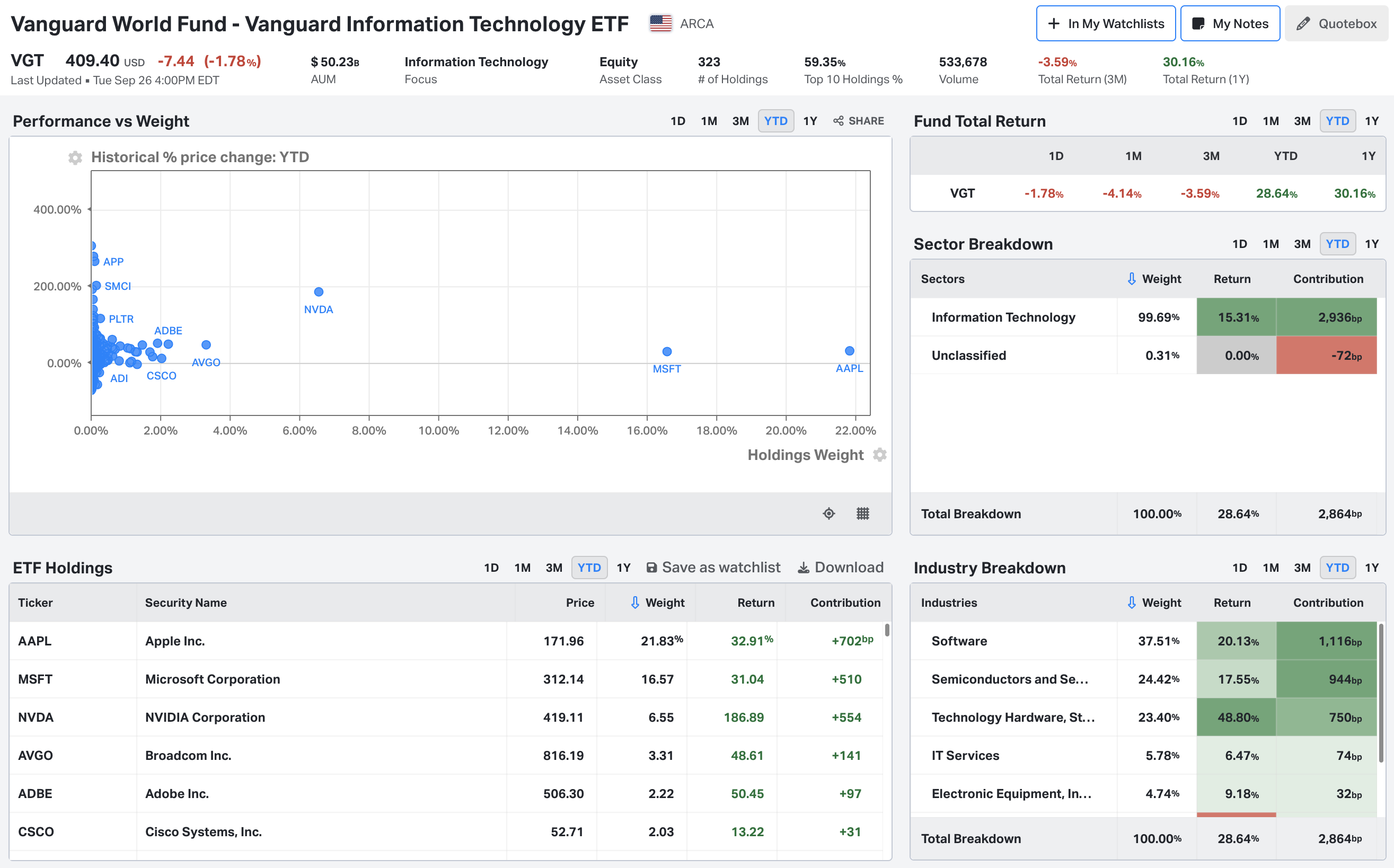The image size is (1394, 868).
Task: Click the red Unclassified -72bp contribution cell
Action: (1326, 356)
